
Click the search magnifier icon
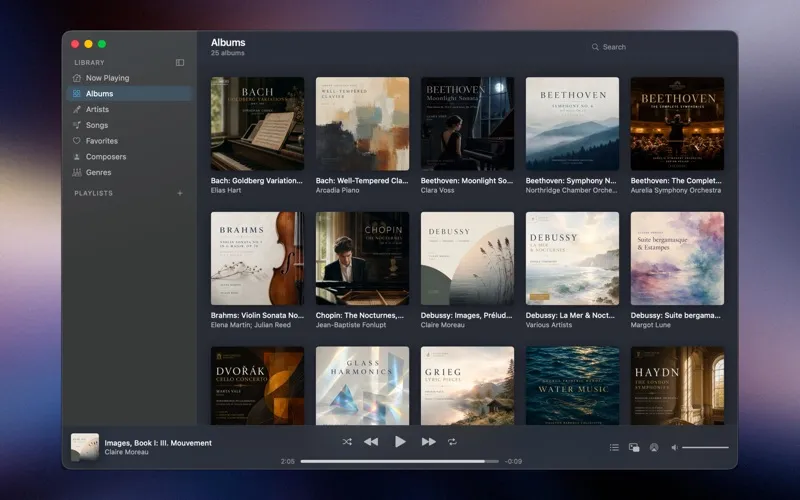tap(595, 47)
